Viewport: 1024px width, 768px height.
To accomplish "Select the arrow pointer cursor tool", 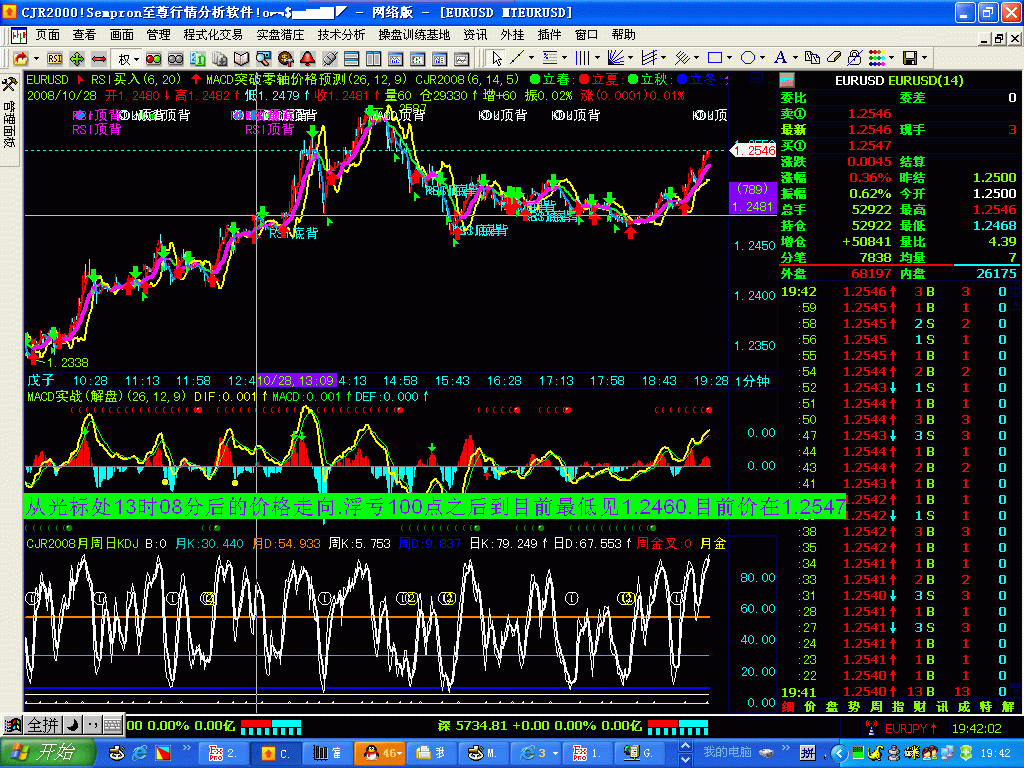I will click(x=495, y=58).
